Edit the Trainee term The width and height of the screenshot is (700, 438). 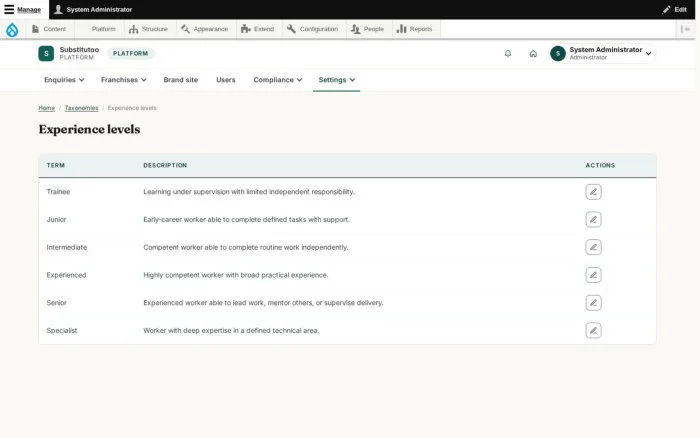(x=593, y=192)
